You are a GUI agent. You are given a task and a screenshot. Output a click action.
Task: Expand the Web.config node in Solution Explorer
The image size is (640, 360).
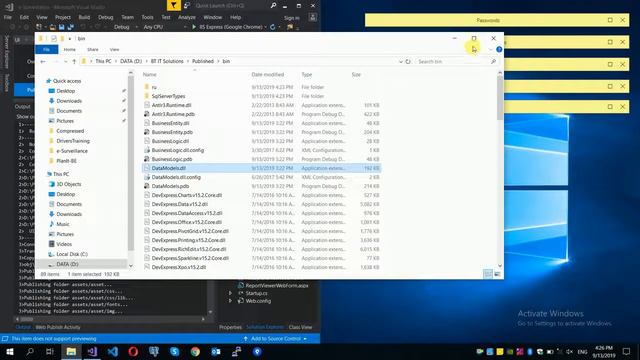[230, 301]
